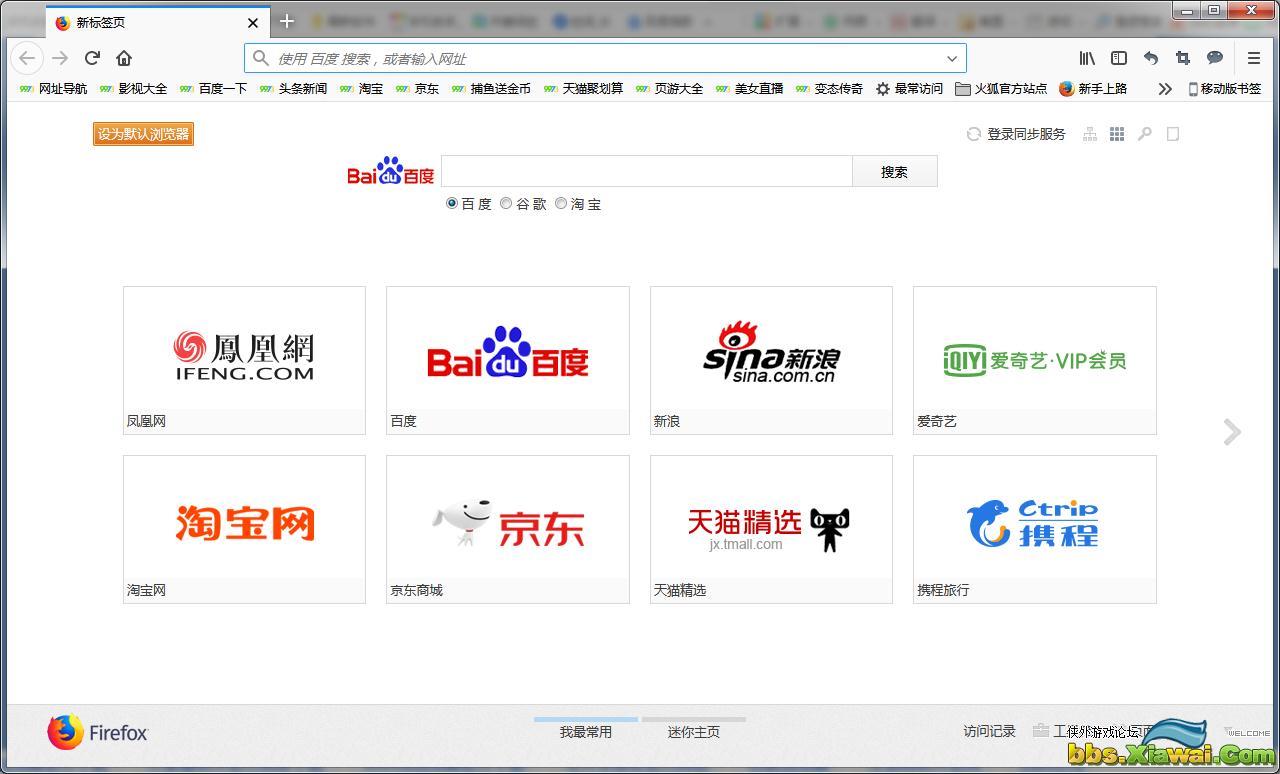
Task: Open the 天猫精选 tile
Action: tap(771, 529)
